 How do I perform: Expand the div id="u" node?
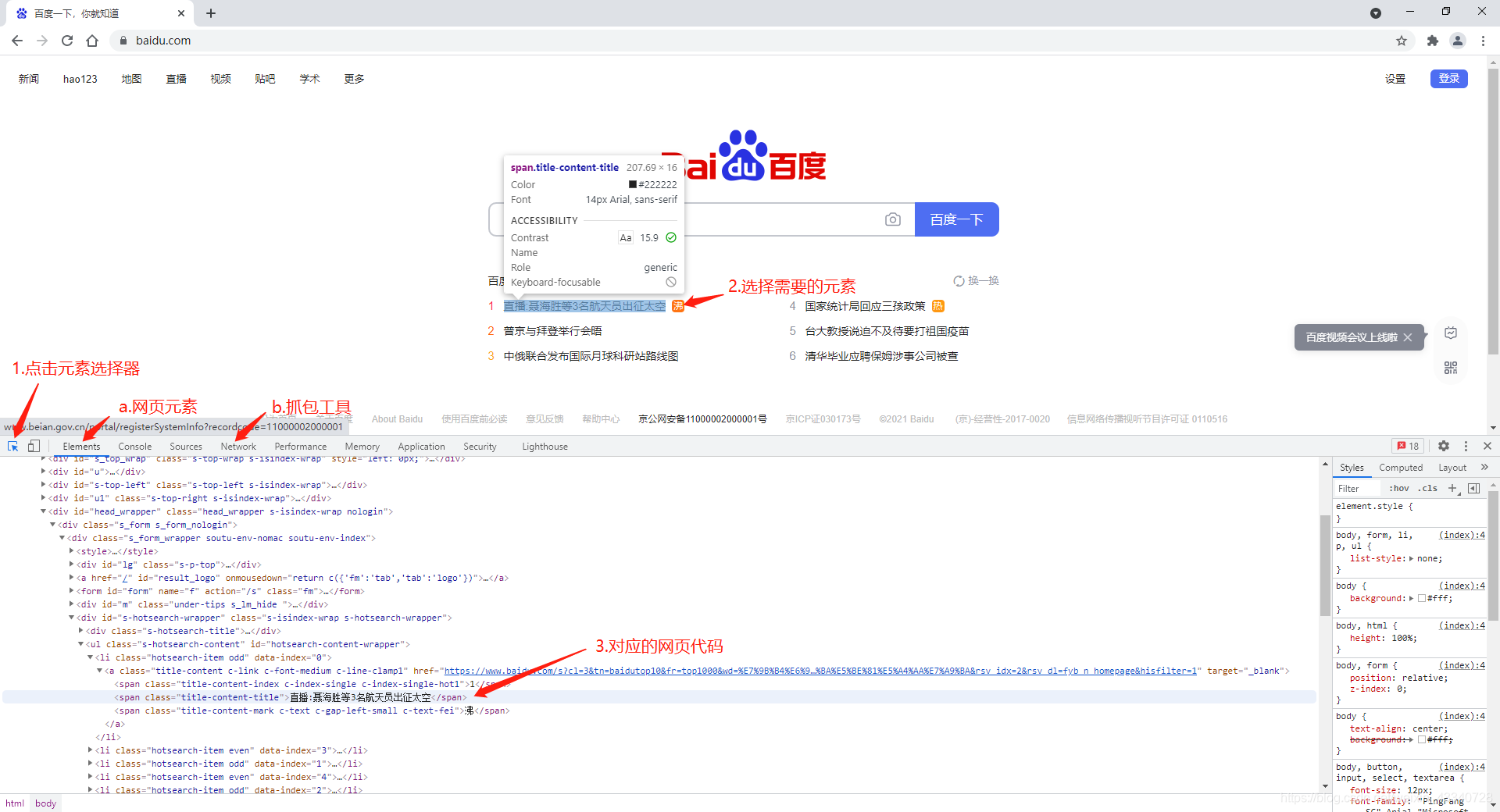[43, 472]
